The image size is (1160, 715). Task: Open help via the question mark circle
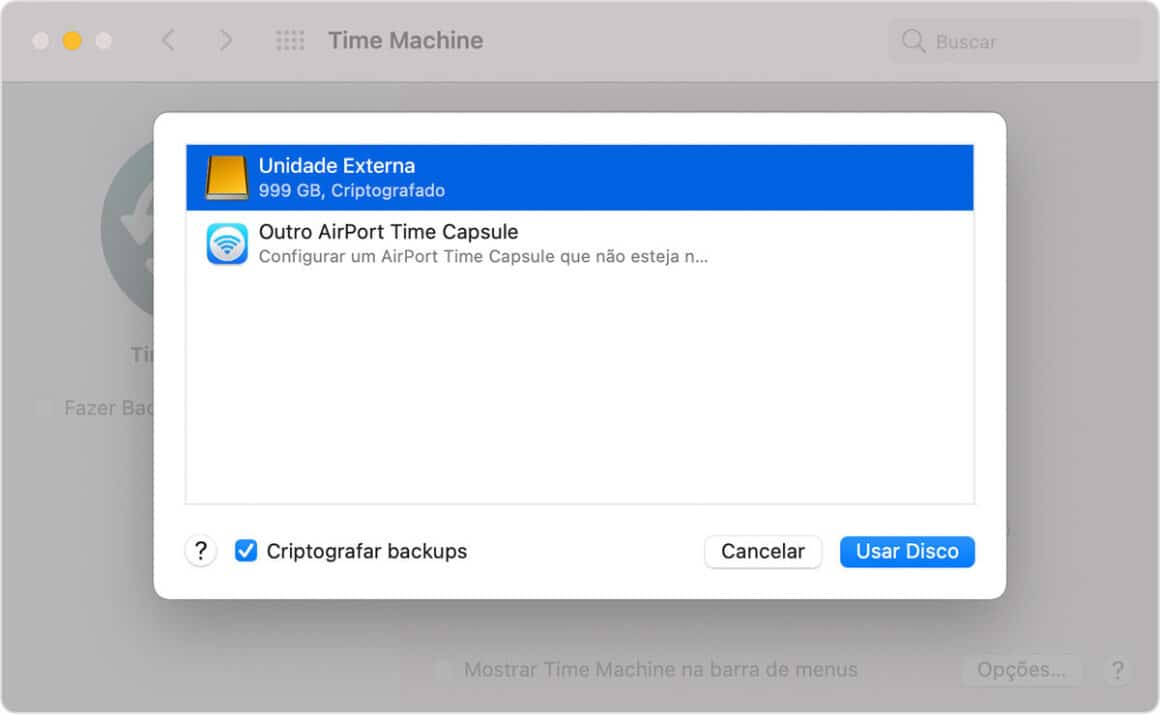point(200,551)
